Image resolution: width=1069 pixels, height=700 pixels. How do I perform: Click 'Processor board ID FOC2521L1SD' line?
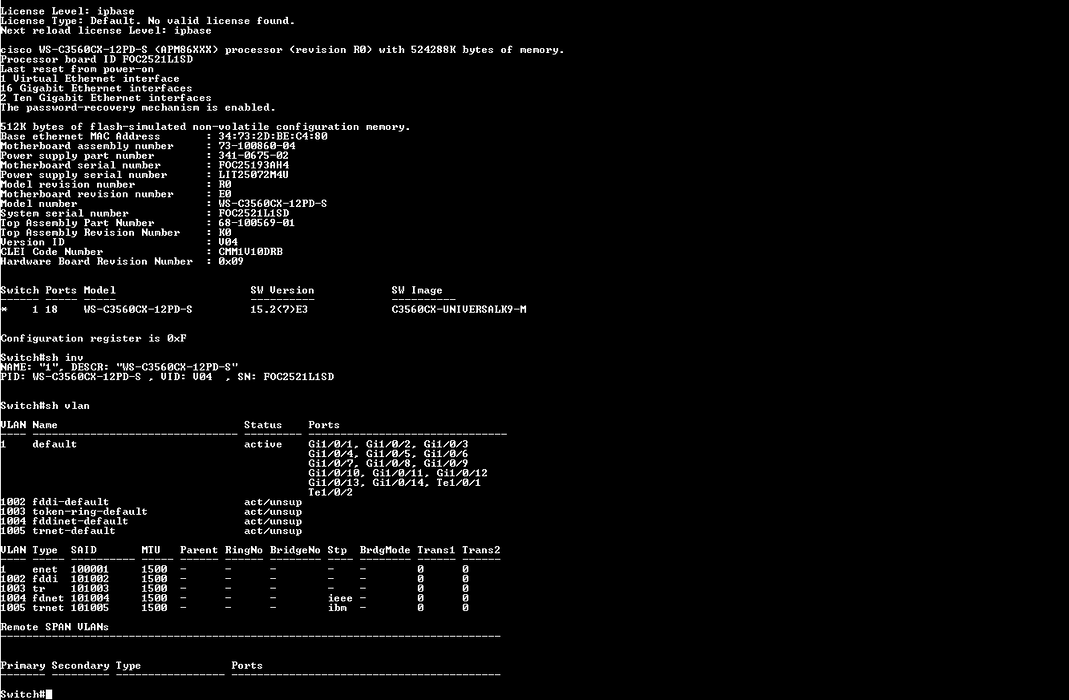(x=96, y=59)
